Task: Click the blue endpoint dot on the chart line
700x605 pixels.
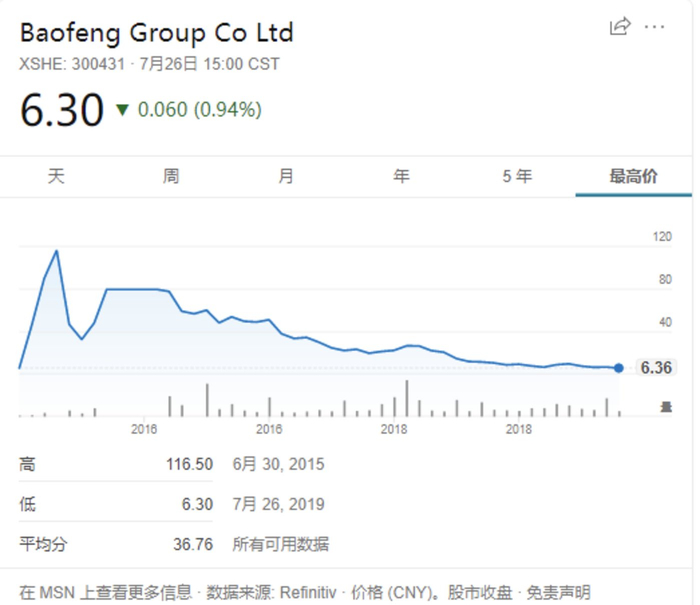Action: (x=619, y=368)
